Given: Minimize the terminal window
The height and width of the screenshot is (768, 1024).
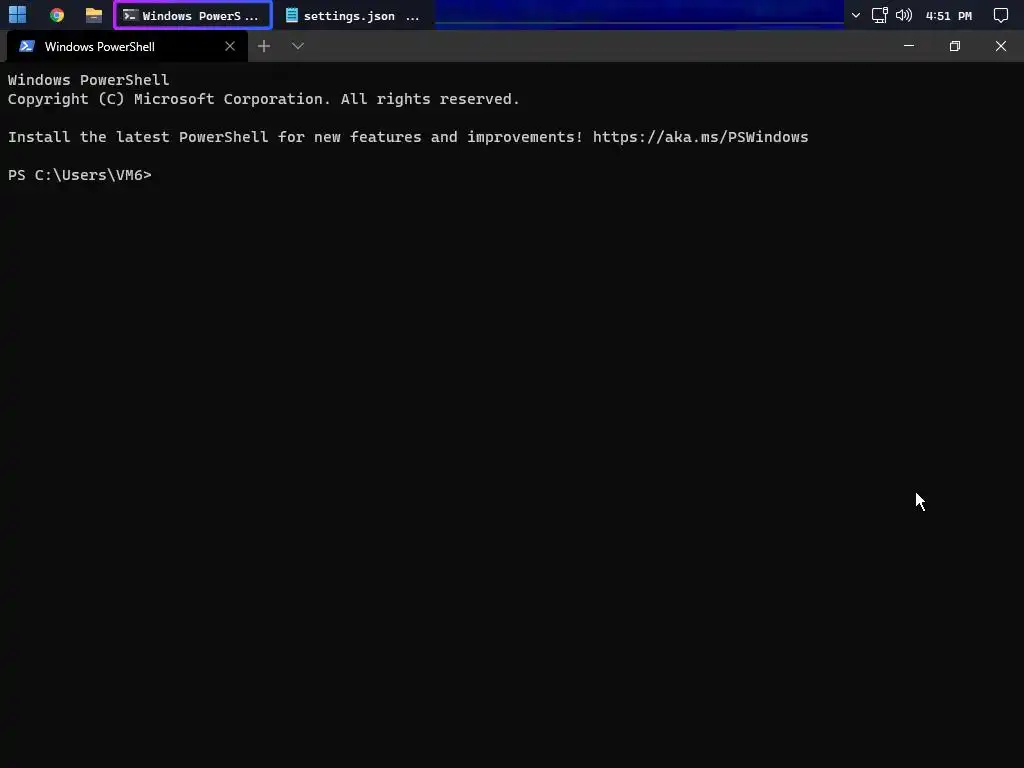Looking at the screenshot, I should [908, 46].
